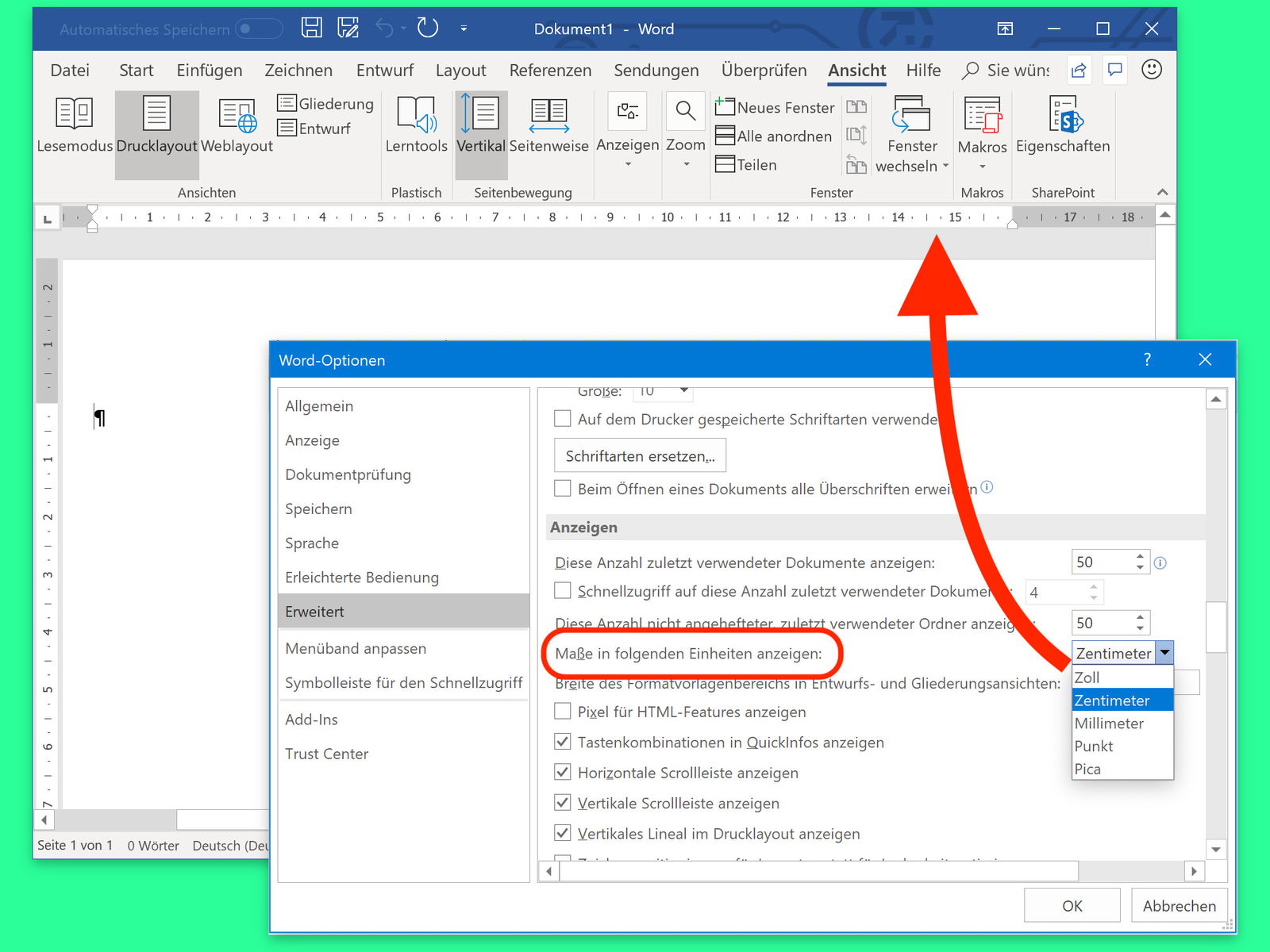Image resolution: width=1270 pixels, height=952 pixels.
Task: Increase recent documents count spinner
Action: coord(1141,556)
